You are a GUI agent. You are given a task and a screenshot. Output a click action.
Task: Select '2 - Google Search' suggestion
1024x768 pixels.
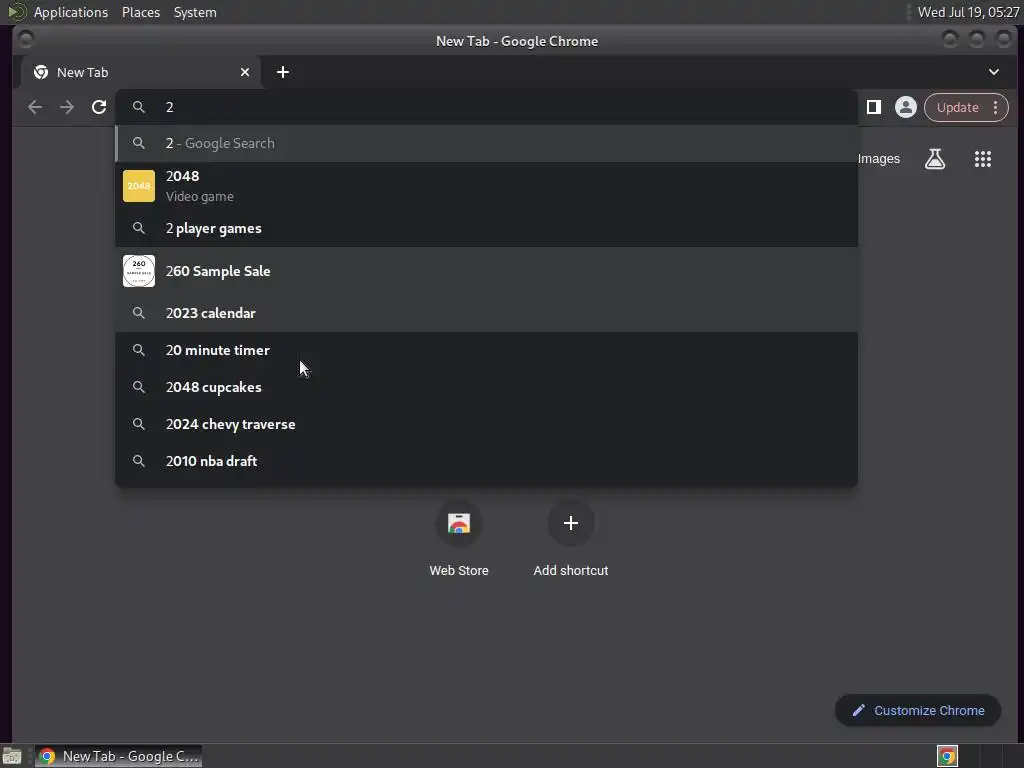point(487,143)
